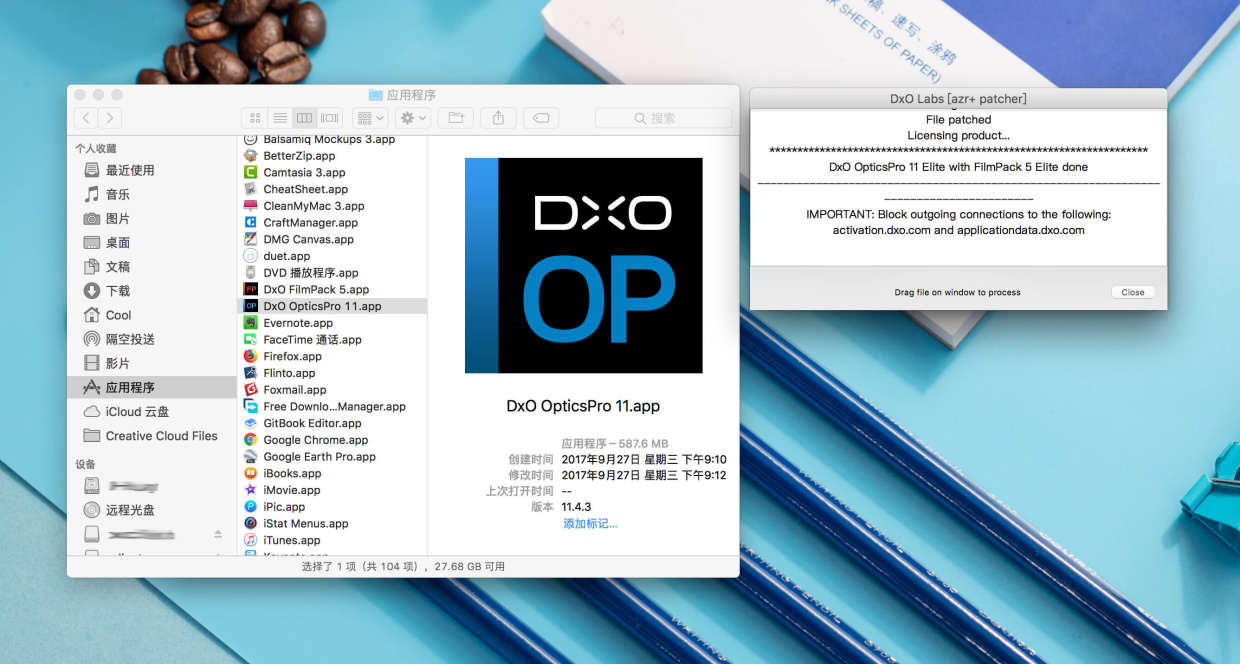The height and width of the screenshot is (664, 1240).
Task: Switch Finder to column view
Action: (305, 118)
